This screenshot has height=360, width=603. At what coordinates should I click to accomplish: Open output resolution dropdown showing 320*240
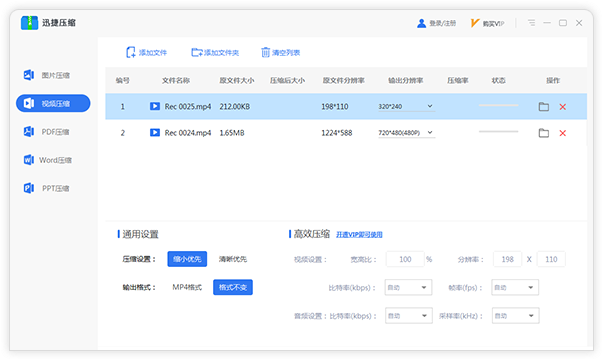406,107
